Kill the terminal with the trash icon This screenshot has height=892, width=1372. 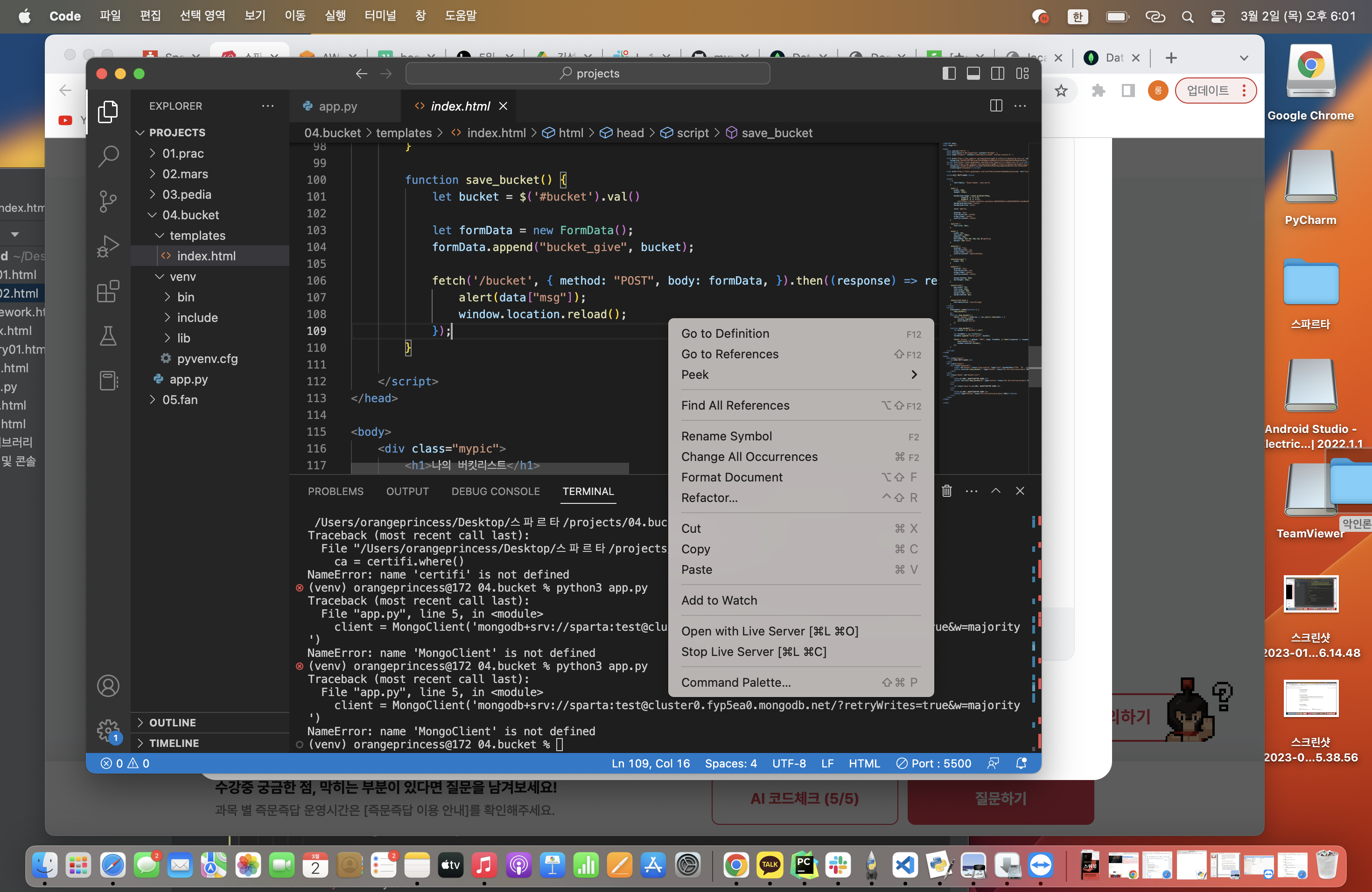[946, 491]
